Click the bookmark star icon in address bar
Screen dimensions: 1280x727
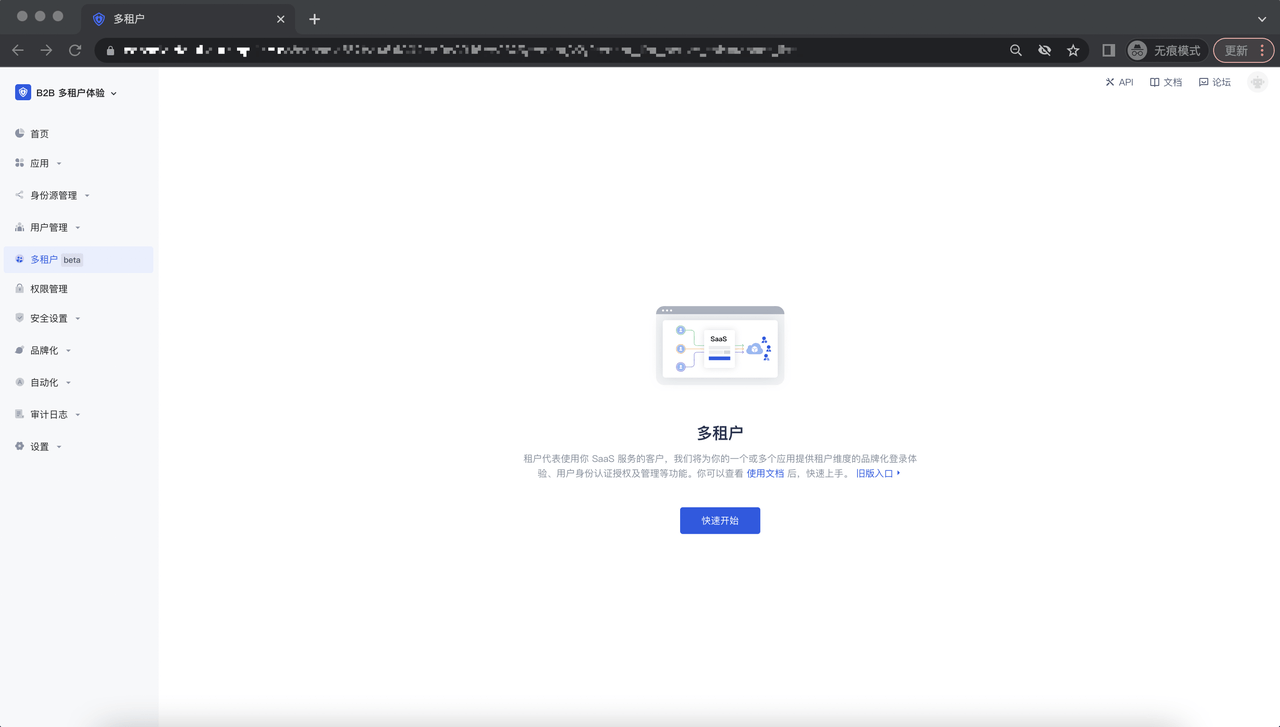(1073, 50)
